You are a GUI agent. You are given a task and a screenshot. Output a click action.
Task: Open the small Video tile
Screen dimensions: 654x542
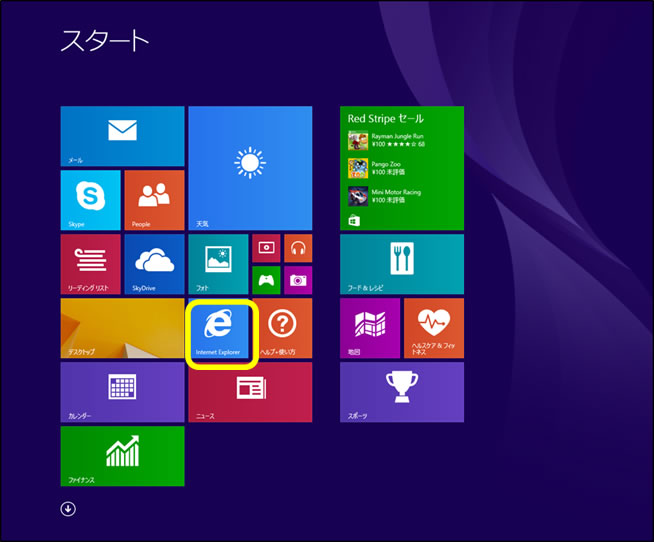266,248
